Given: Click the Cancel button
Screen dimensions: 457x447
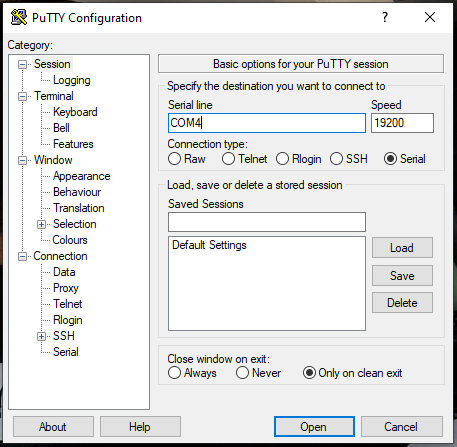Looking at the screenshot, I should click(x=402, y=426).
